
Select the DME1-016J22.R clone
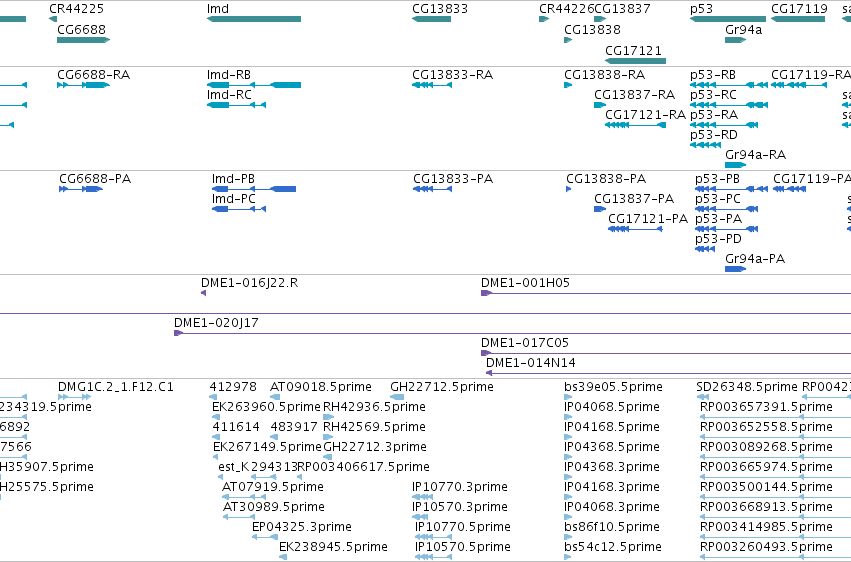coord(203,293)
